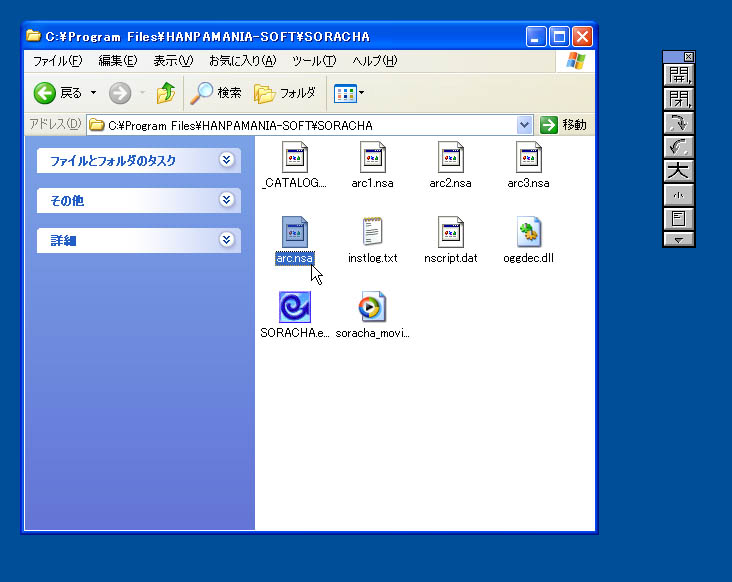Click the oggdec.dll filename label
Screen dimensions: 732x582
[528, 258]
